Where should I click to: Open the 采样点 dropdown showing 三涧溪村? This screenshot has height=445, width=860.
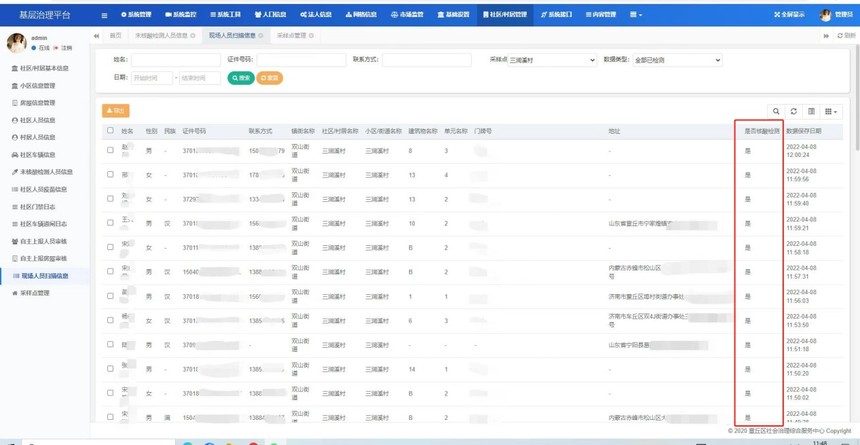pyautogui.click(x=552, y=60)
